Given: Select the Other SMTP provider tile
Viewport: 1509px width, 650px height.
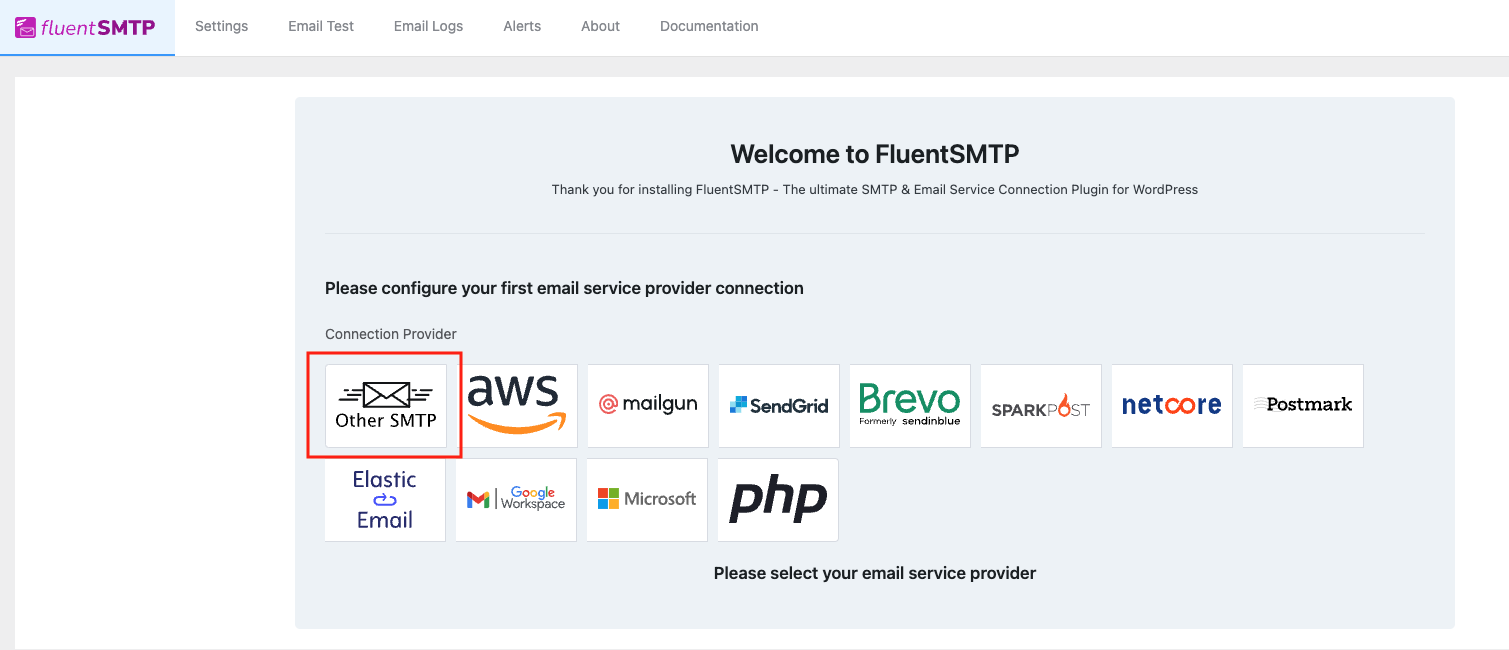Looking at the screenshot, I should (x=386, y=405).
